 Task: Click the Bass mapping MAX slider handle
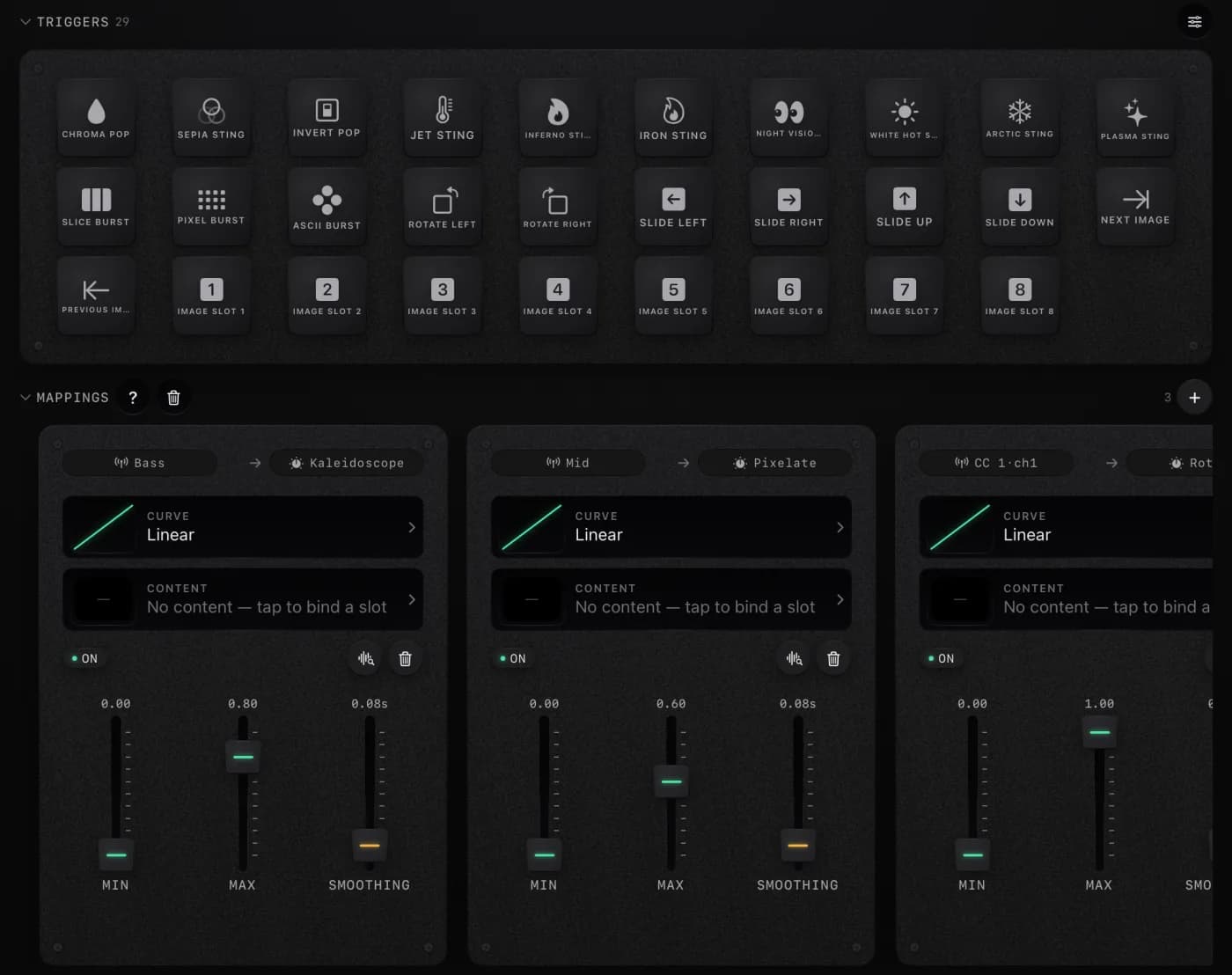(243, 757)
